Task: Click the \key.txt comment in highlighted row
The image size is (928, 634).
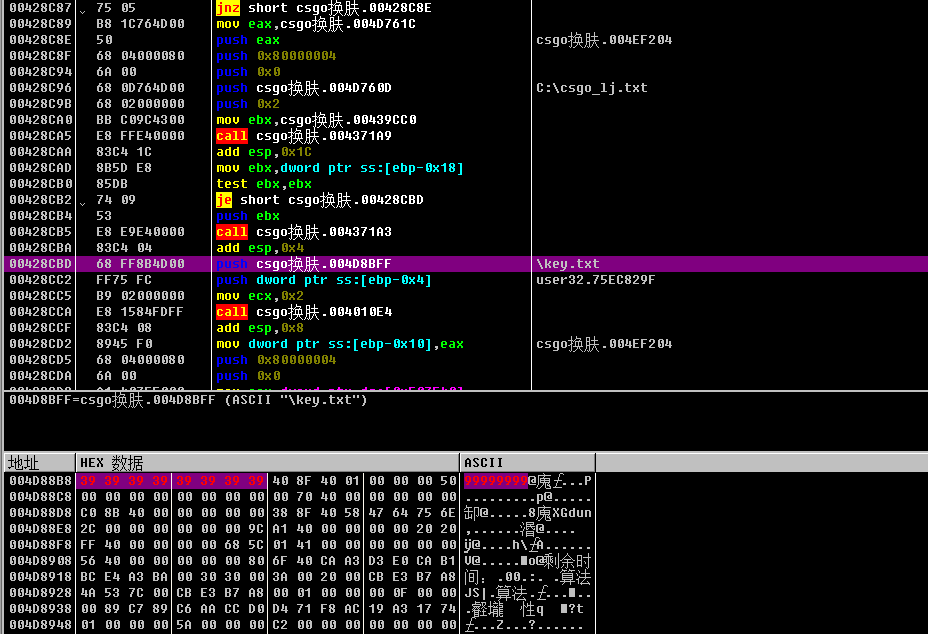Action: [568, 264]
